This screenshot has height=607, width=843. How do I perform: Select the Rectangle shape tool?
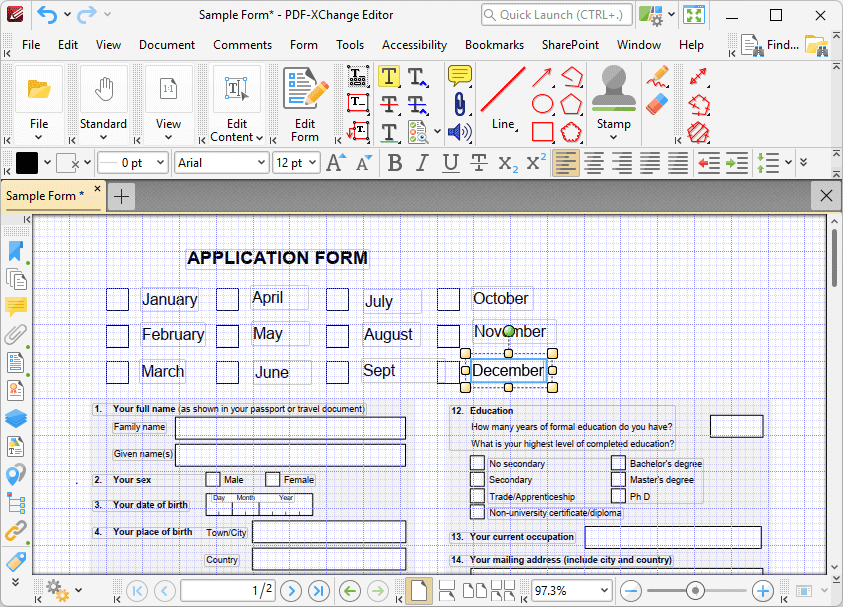pyautogui.click(x=542, y=131)
